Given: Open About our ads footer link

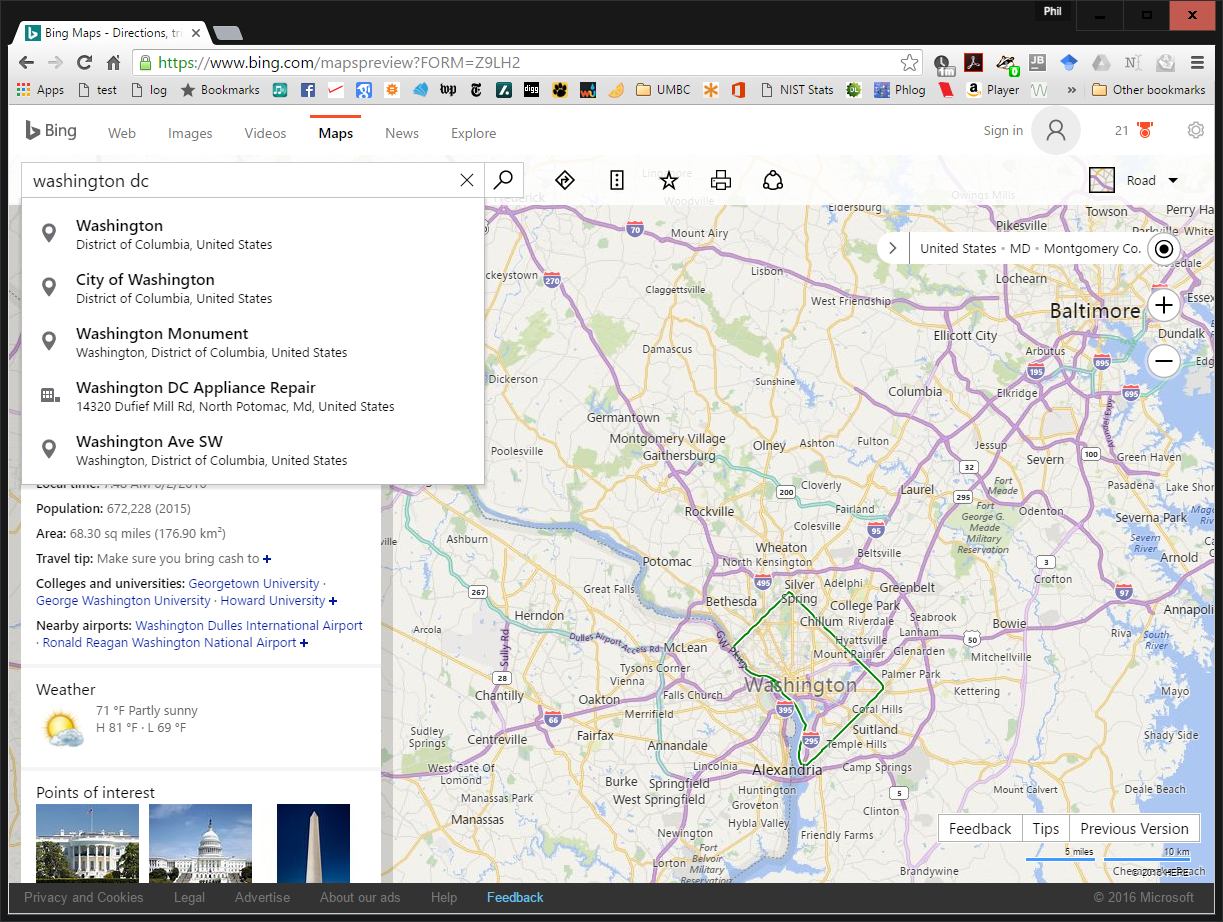Looking at the screenshot, I should pyautogui.click(x=360, y=897).
